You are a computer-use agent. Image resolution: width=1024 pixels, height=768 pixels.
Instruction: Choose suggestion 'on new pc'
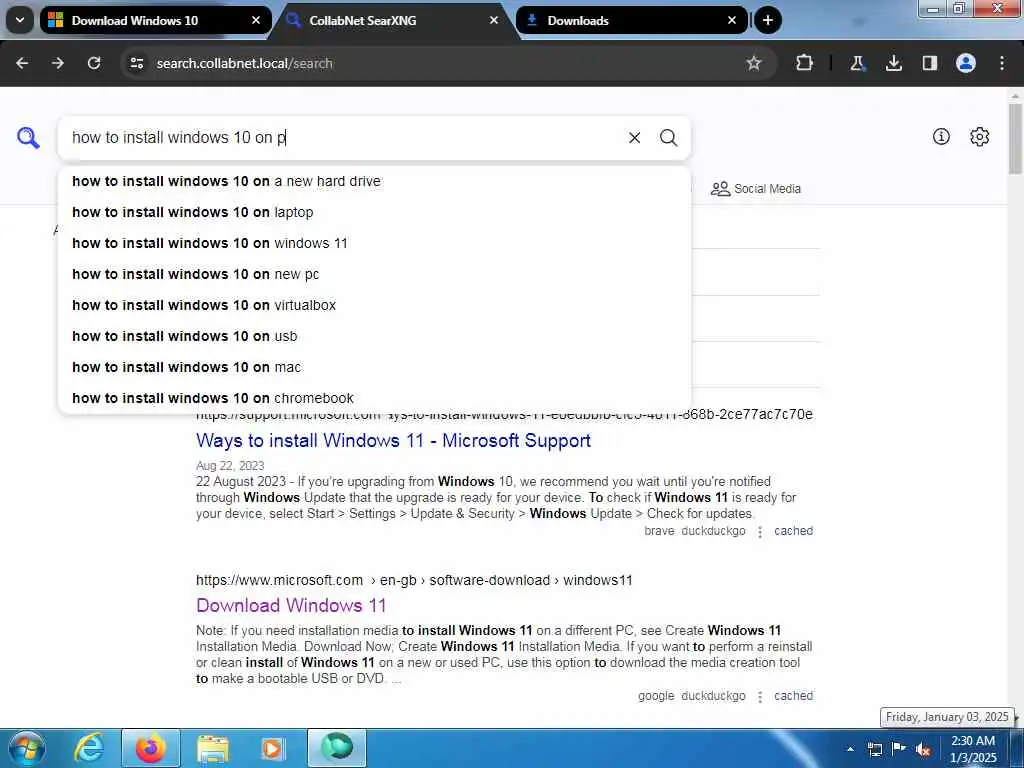click(x=375, y=274)
